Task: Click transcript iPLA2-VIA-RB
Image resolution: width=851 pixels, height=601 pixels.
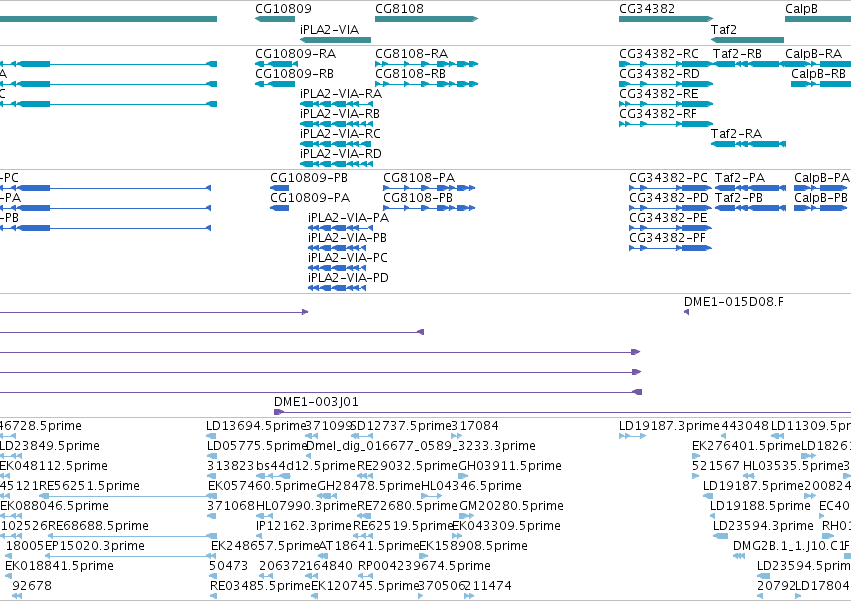Action: point(340,114)
